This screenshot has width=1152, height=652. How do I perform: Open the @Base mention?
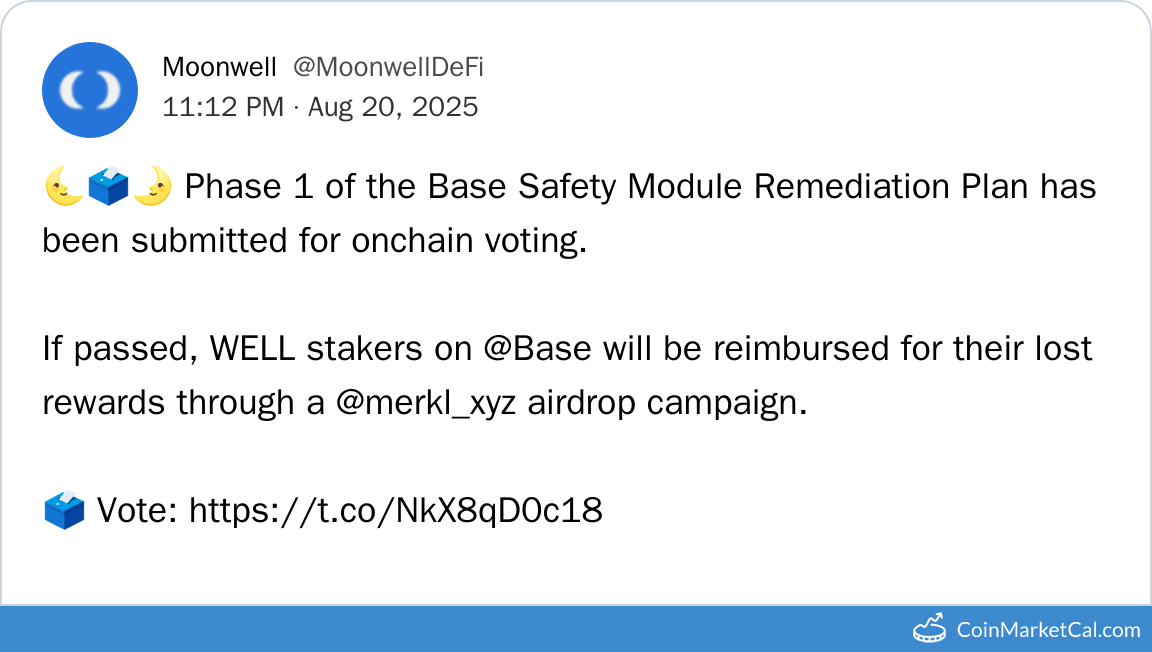[535, 349]
